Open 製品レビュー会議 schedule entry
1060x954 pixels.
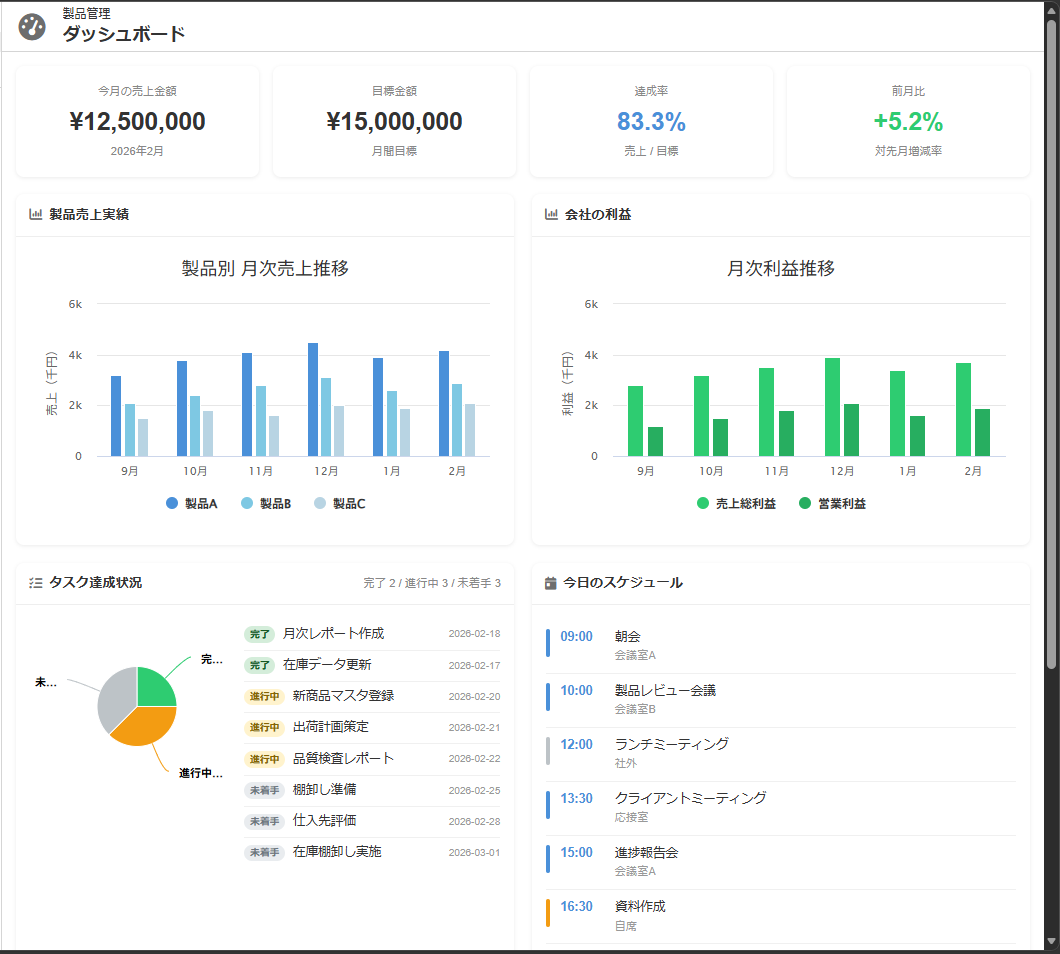[x=781, y=698]
